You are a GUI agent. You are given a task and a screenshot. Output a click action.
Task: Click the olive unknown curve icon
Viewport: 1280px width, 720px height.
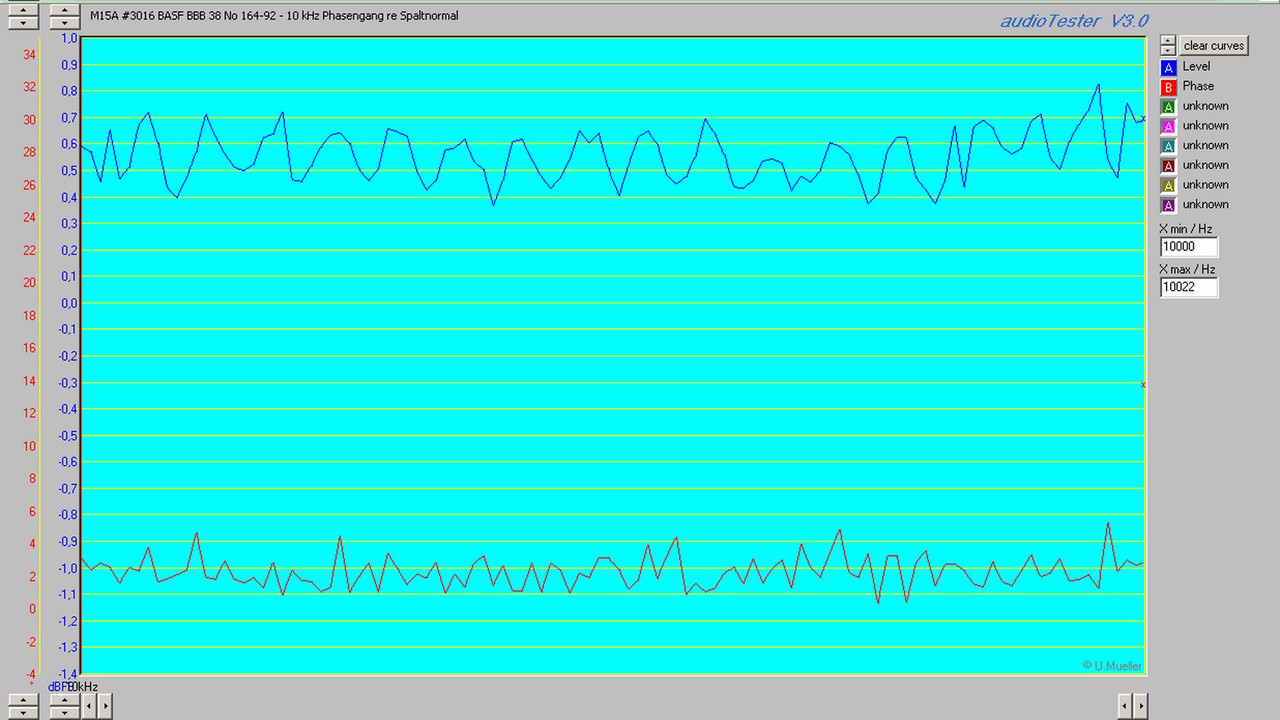pos(1168,185)
